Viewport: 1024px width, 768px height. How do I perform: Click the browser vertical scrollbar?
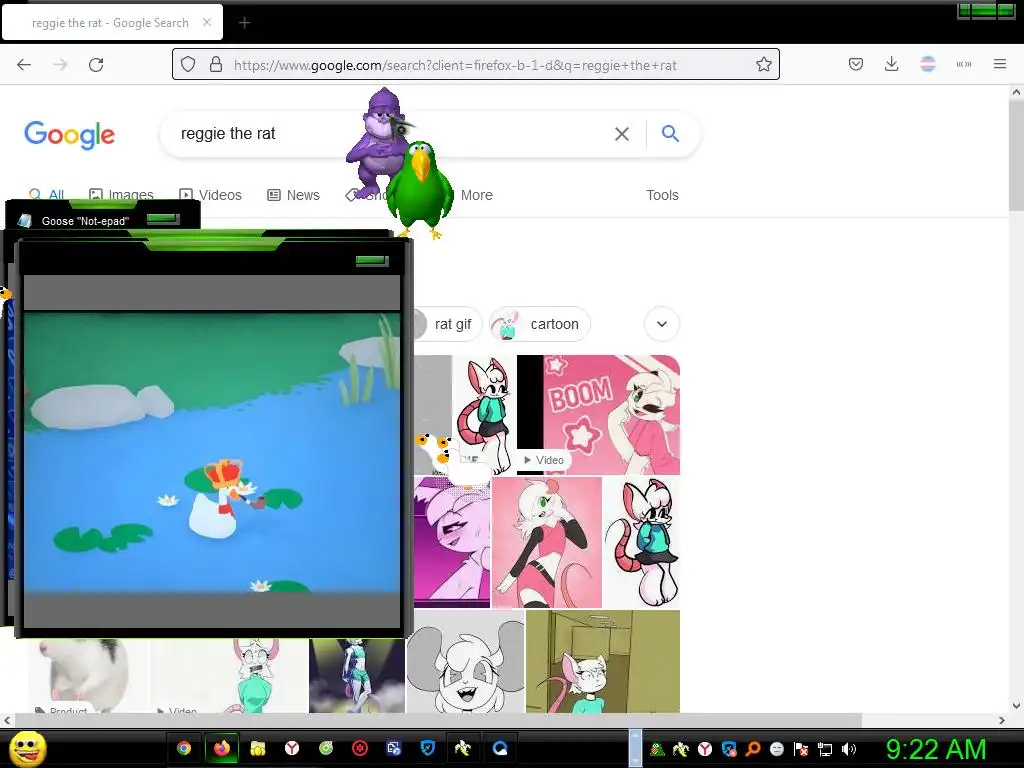pos(1016,156)
